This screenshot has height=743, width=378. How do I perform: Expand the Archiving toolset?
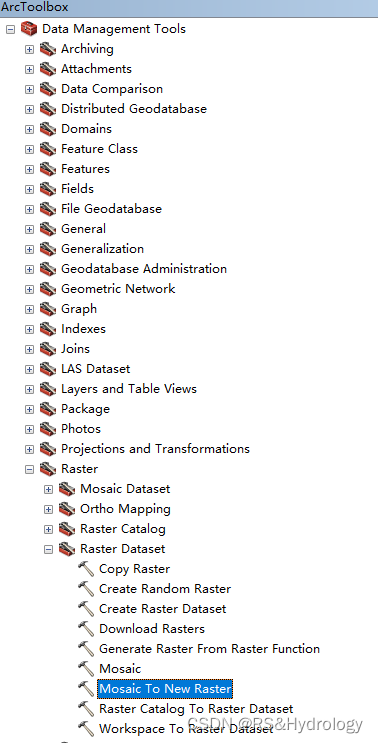click(x=29, y=49)
